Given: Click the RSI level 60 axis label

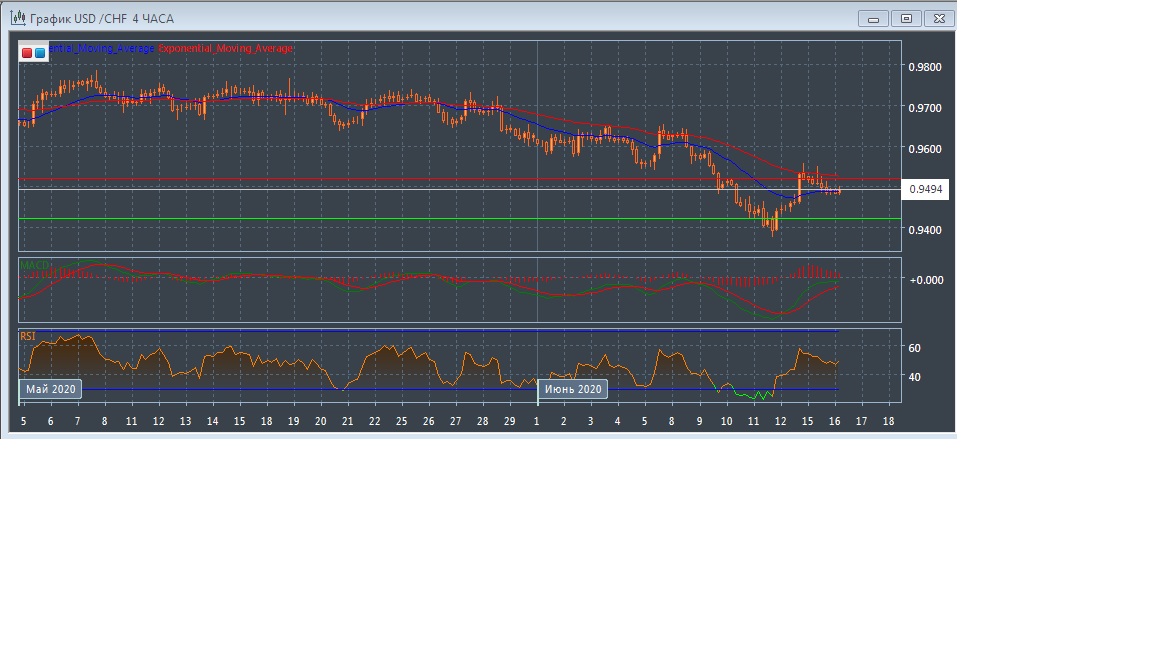Looking at the screenshot, I should pyautogui.click(x=914, y=348).
